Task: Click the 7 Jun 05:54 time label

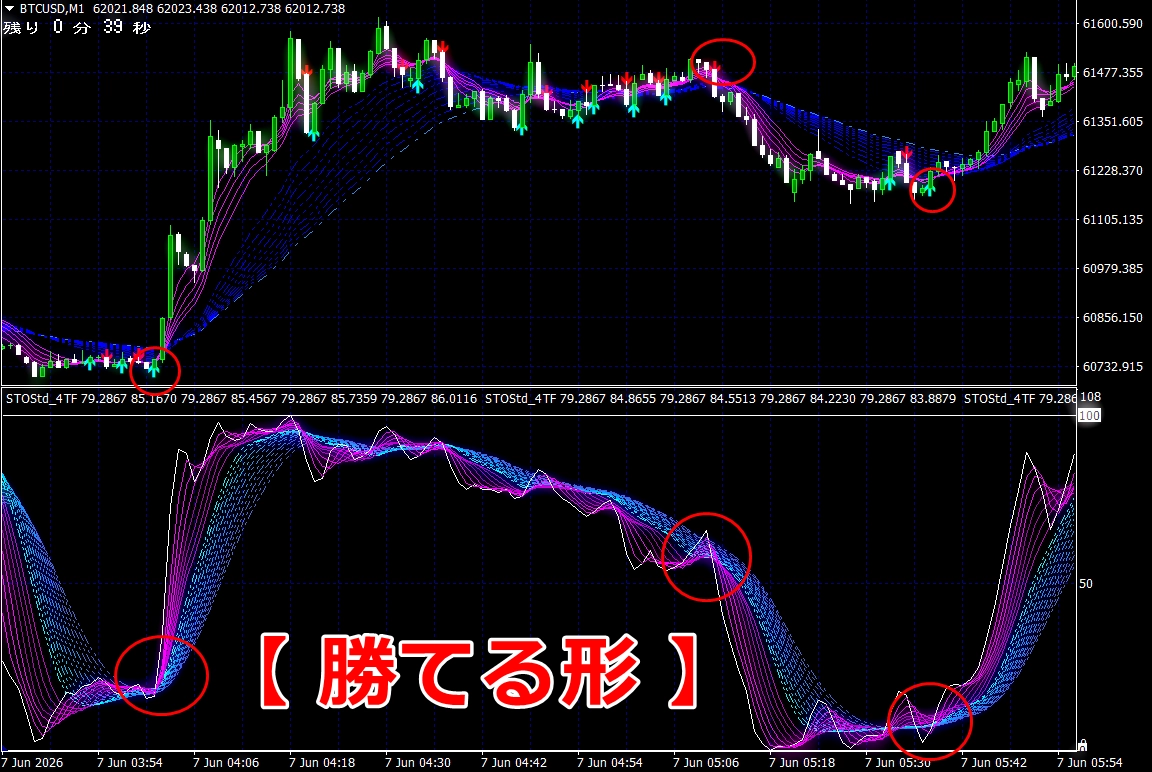Action: [1090, 763]
